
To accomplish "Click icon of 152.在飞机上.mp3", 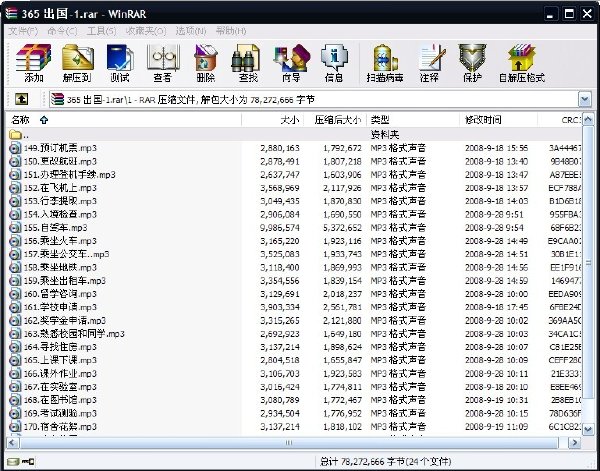I will pos(15,188).
